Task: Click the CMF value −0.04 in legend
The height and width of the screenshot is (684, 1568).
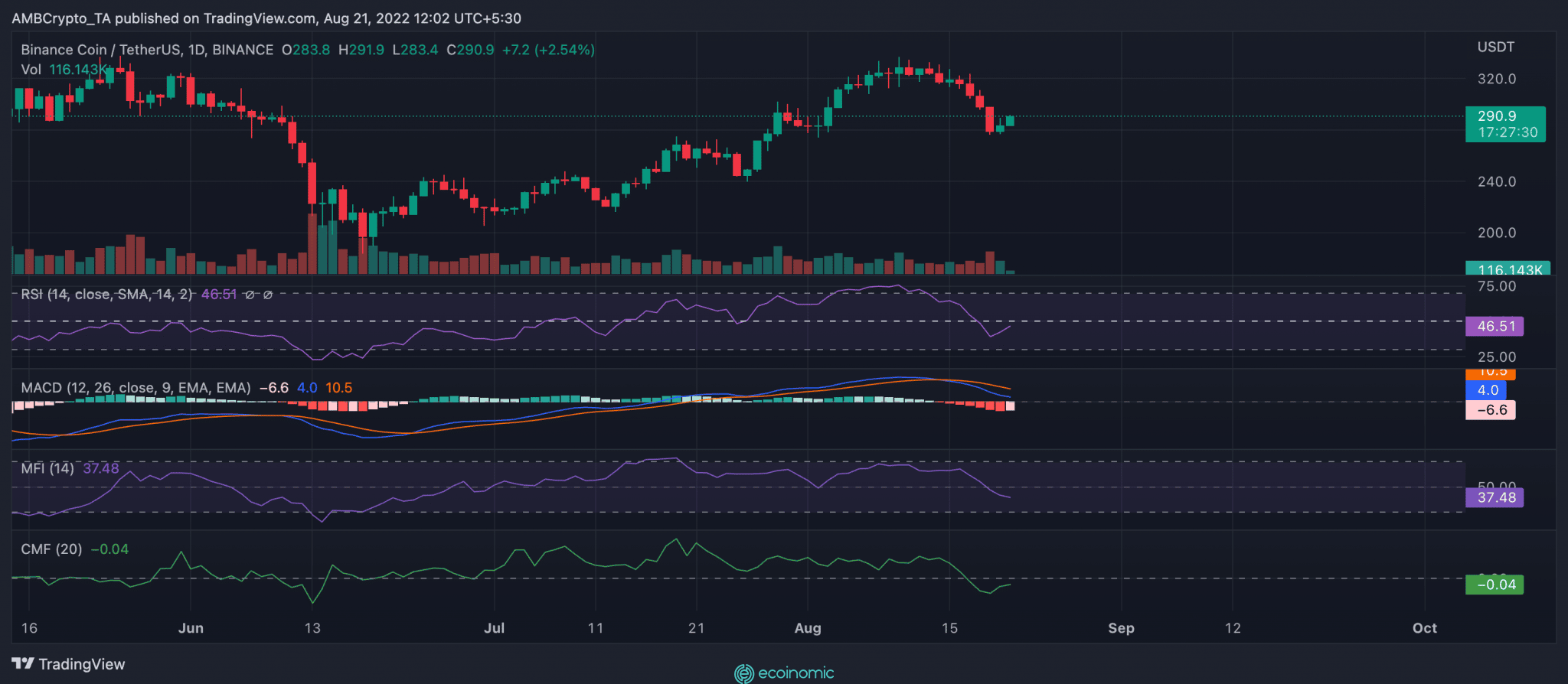Action: click(x=109, y=549)
